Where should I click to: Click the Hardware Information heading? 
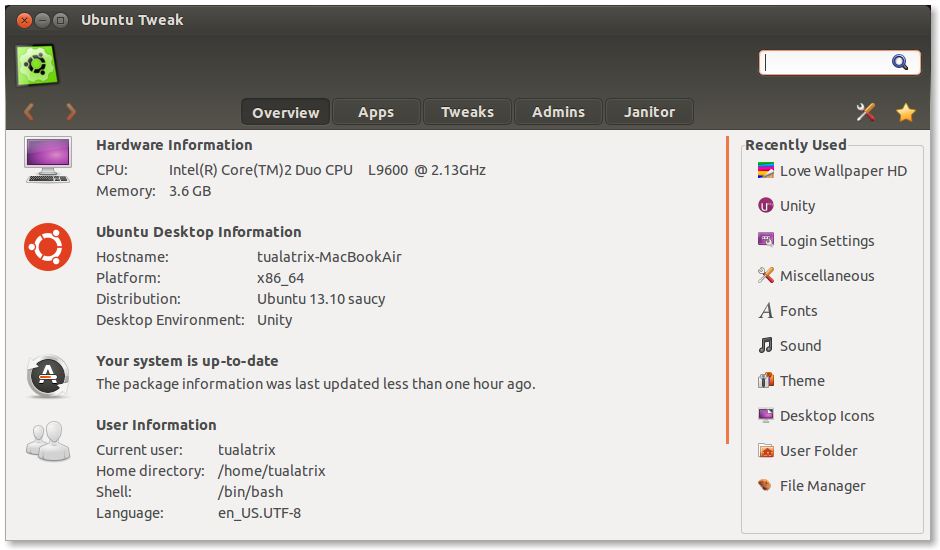(x=174, y=145)
